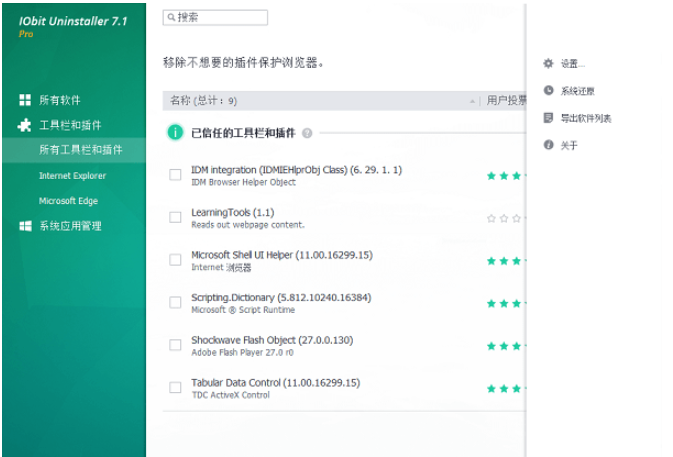Viewport: 673px width, 457px height.
Task: Click the export software list icon
Action: (x=548, y=118)
